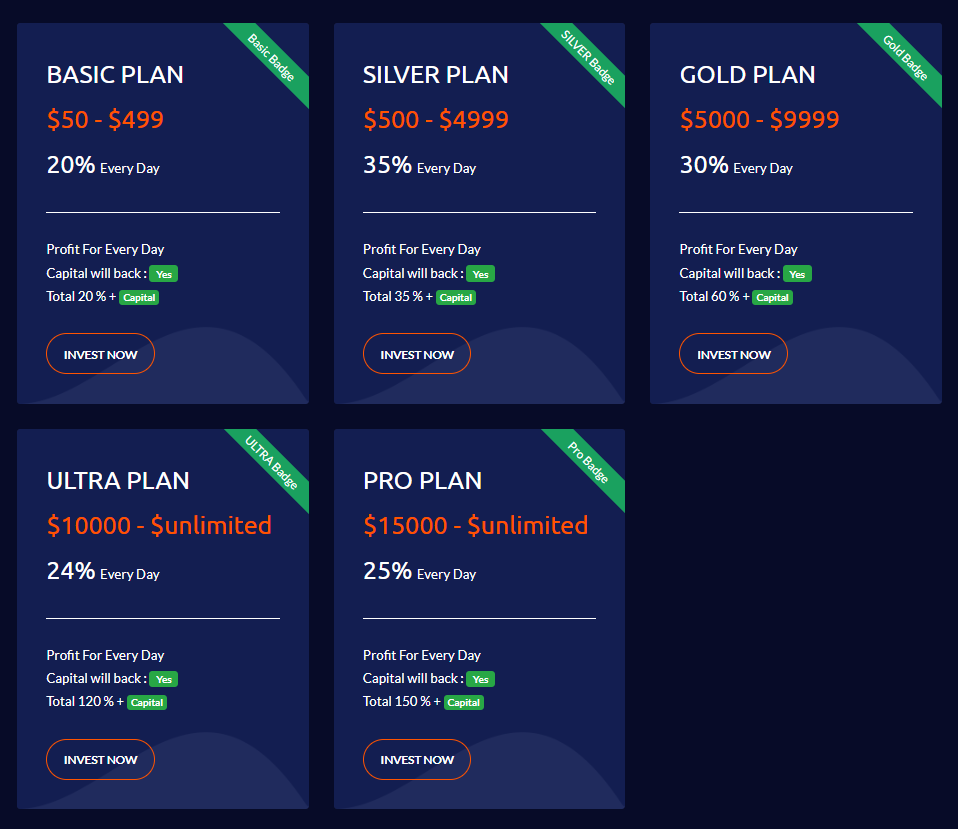Click the green Yes tag on Basic Plan
Image resolution: width=958 pixels, height=829 pixels.
click(x=163, y=273)
